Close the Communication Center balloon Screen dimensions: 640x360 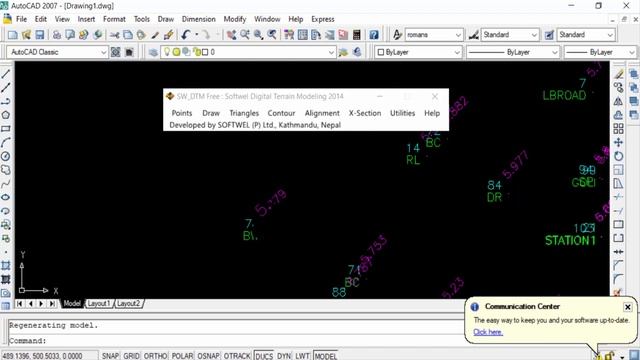point(627,307)
